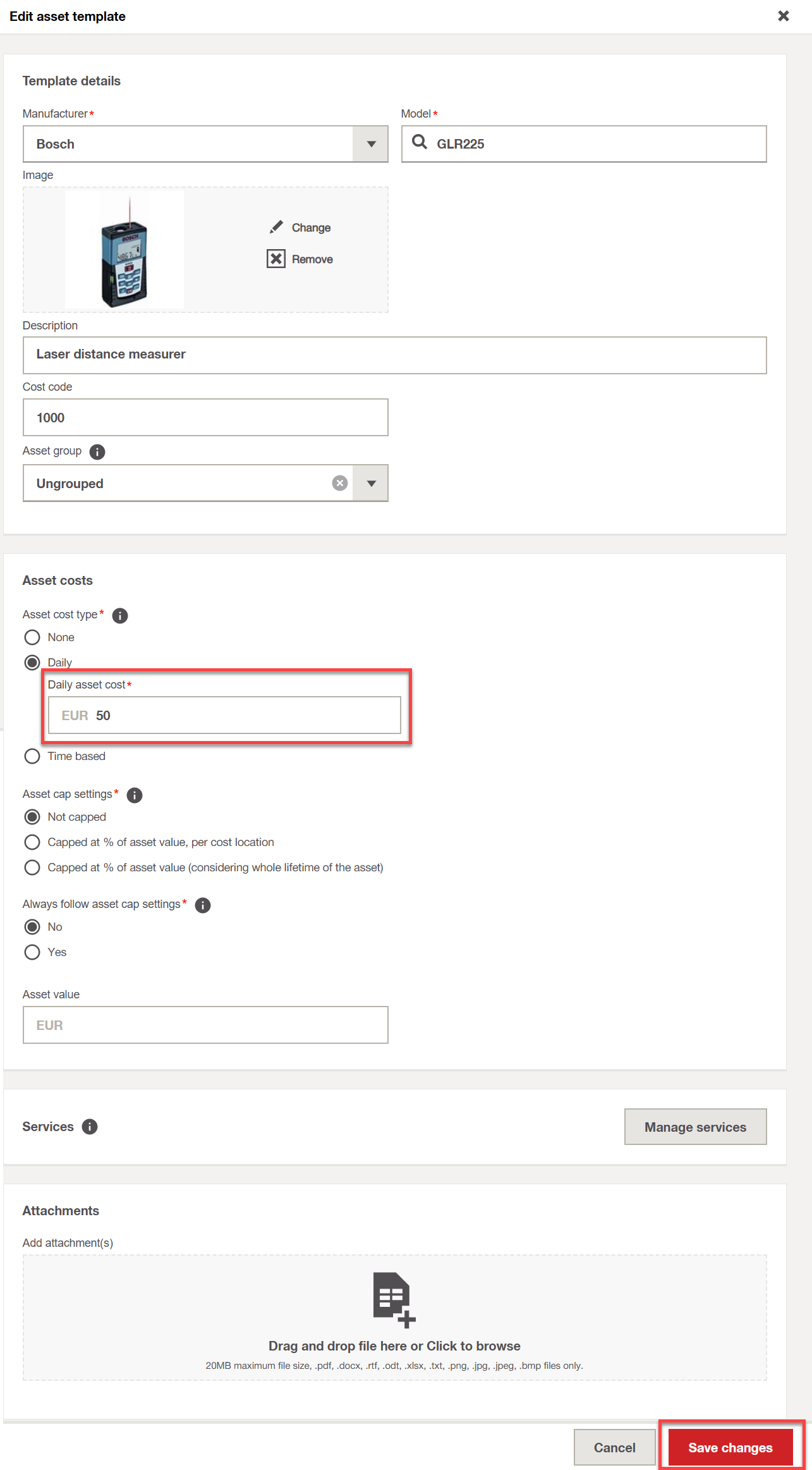The width and height of the screenshot is (812, 1470).
Task: Open the Manufacturer dropdown arrow
Action: [371, 144]
